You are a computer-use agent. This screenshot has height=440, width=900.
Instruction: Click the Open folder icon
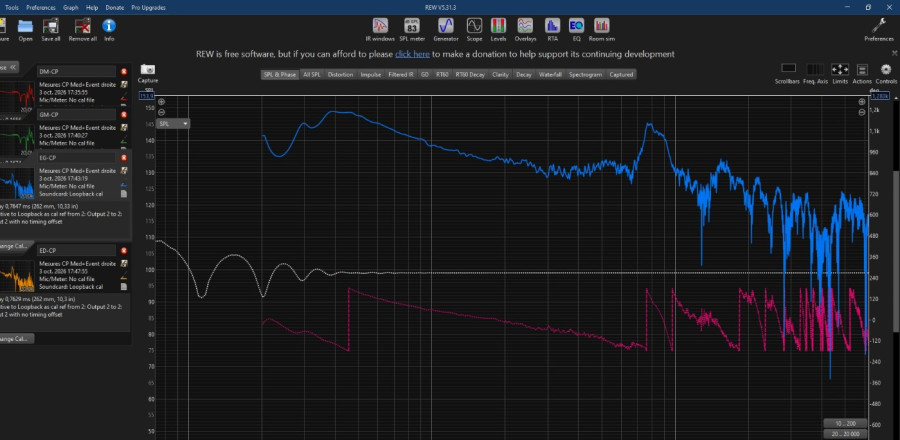pyautogui.click(x=25, y=26)
